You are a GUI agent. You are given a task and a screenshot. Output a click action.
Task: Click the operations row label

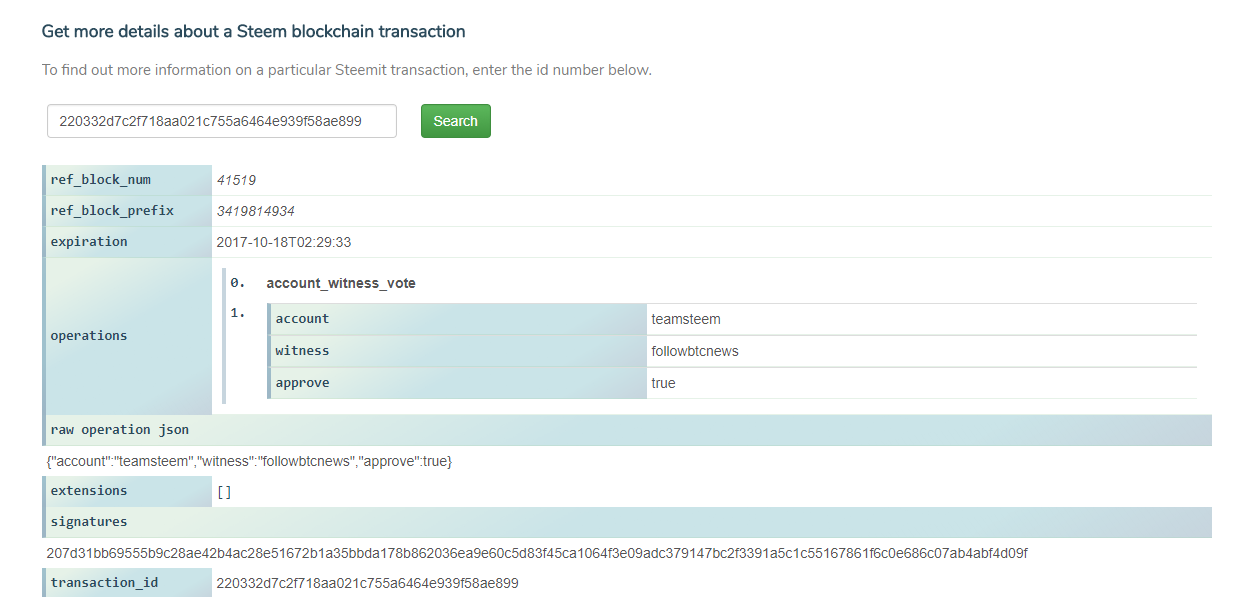click(89, 336)
